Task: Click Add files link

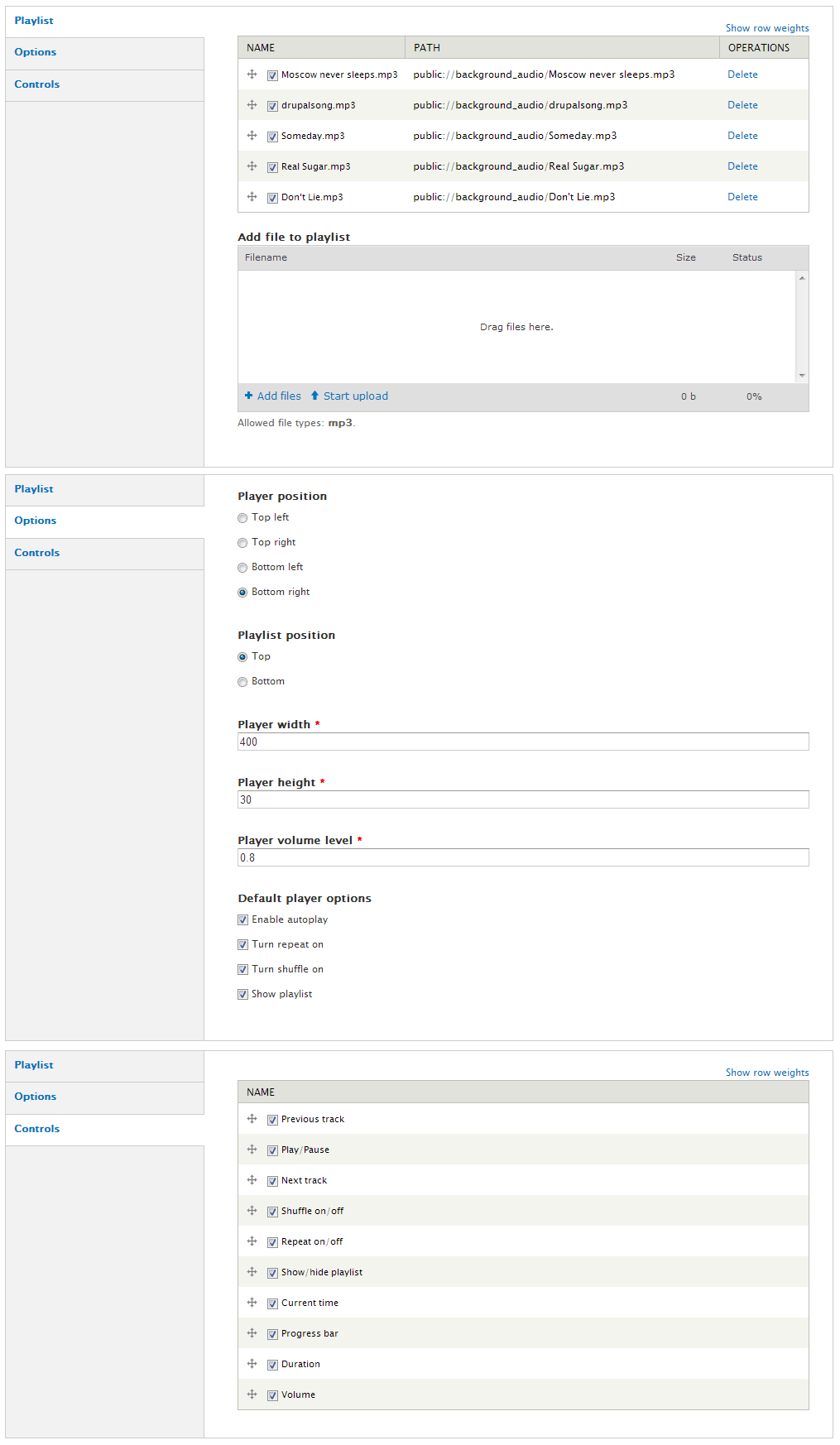Action: click(273, 396)
